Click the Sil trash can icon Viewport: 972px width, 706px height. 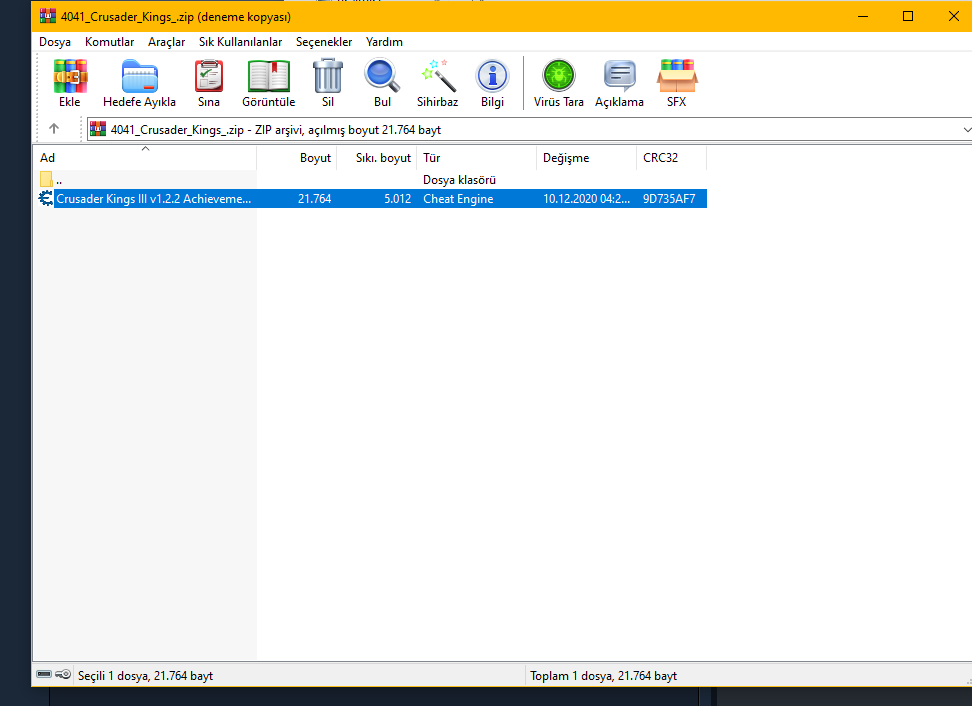tap(328, 76)
